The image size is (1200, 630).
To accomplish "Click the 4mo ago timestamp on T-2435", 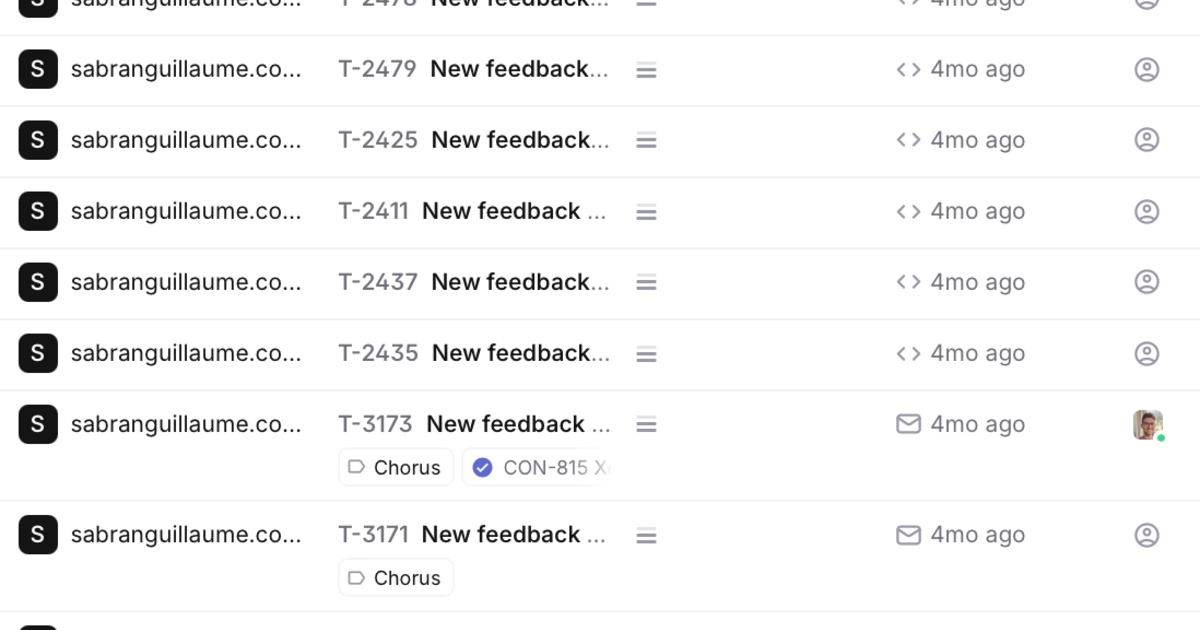I will coord(977,353).
